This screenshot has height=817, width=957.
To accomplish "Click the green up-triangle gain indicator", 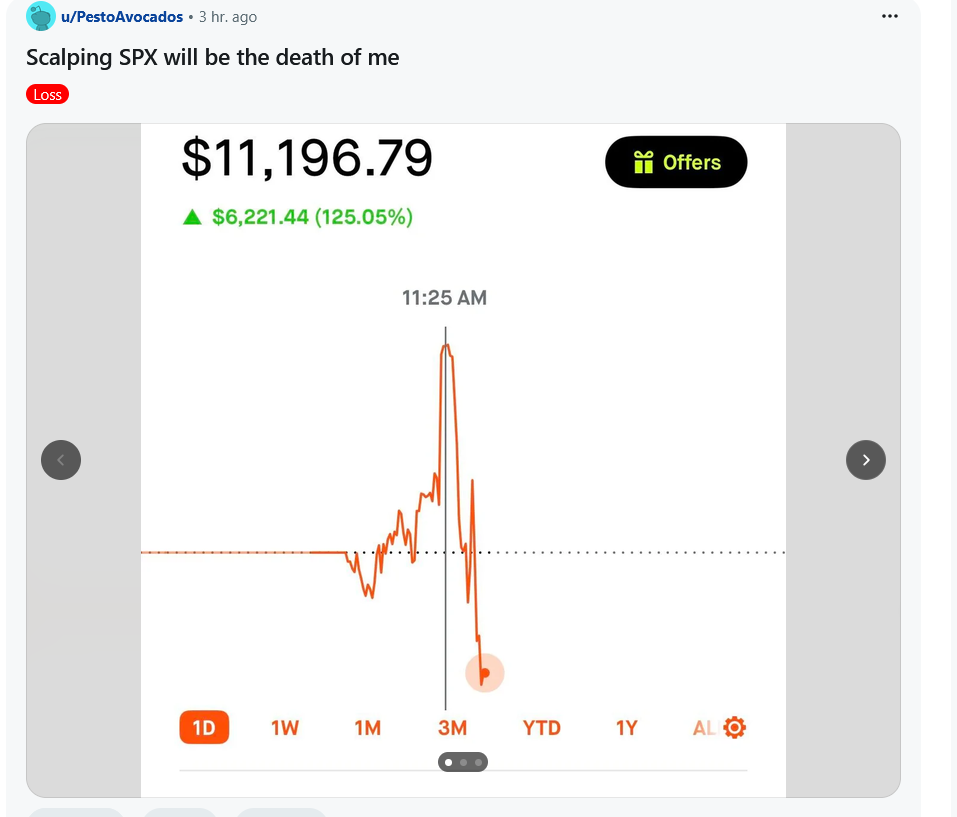I will tap(192, 217).
